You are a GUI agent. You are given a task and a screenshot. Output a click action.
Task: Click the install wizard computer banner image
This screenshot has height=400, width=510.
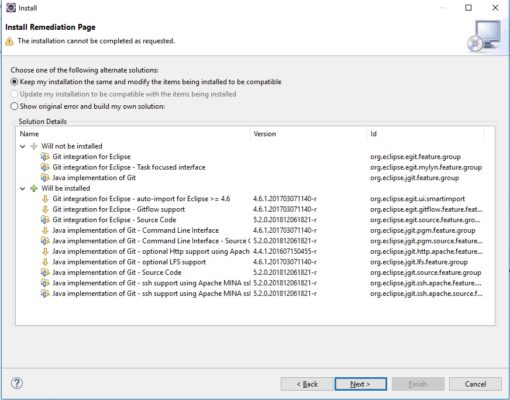[484, 36]
